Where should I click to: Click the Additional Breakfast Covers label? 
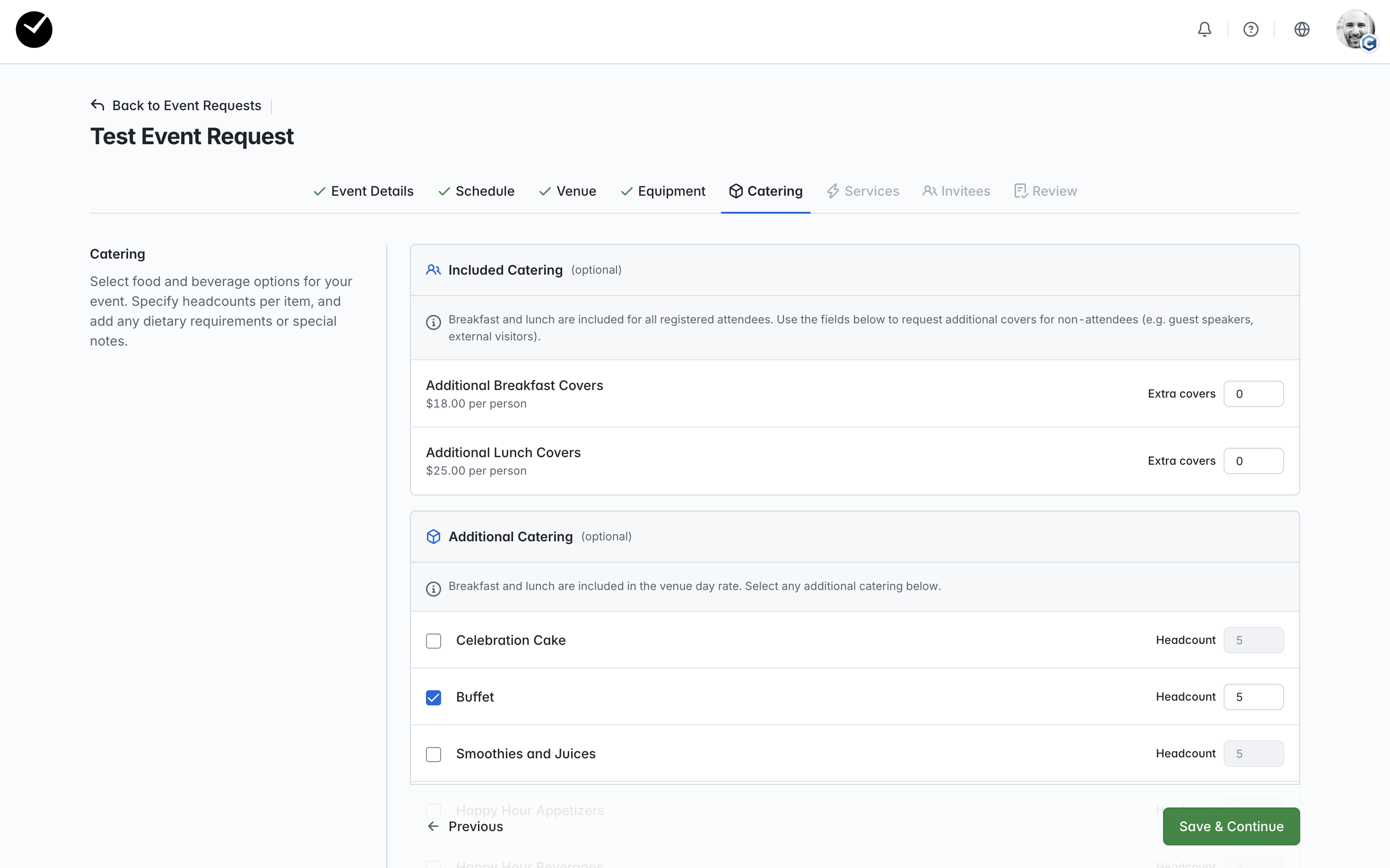coord(514,385)
